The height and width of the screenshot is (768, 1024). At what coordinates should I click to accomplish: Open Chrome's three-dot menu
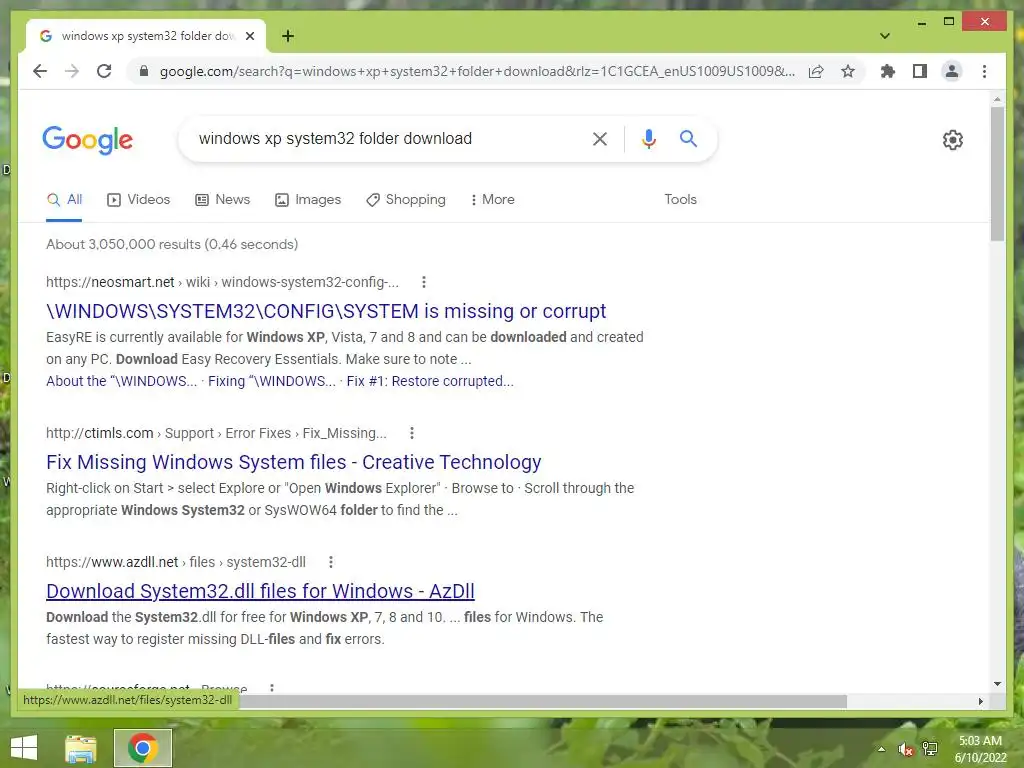(x=984, y=71)
